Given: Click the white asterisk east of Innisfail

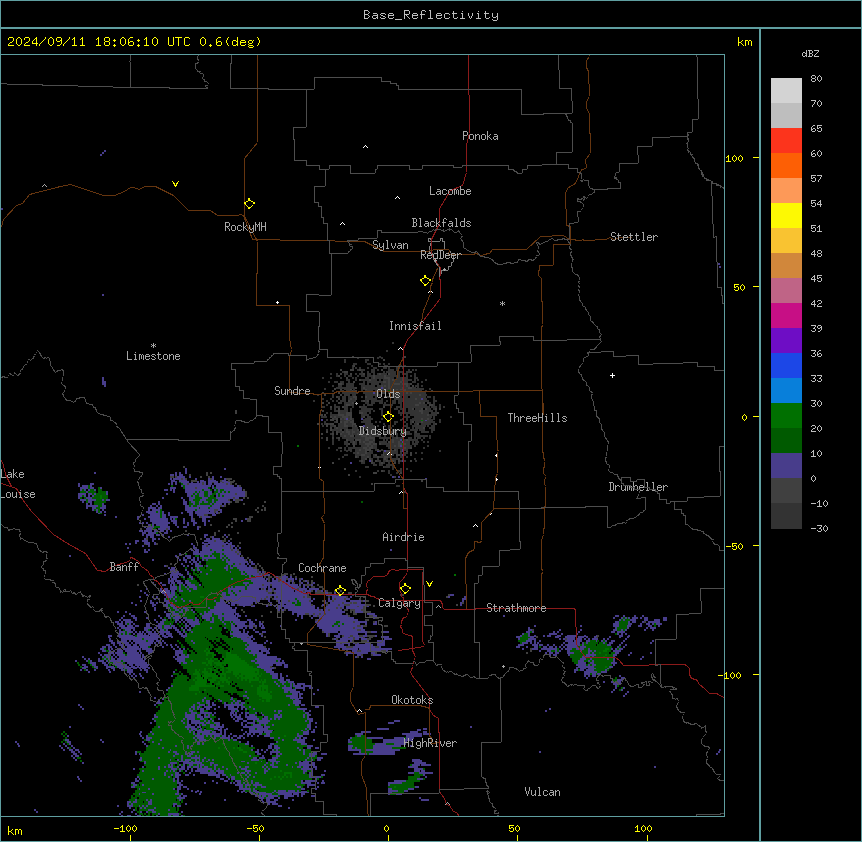Looking at the screenshot, I should [x=502, y=303].
